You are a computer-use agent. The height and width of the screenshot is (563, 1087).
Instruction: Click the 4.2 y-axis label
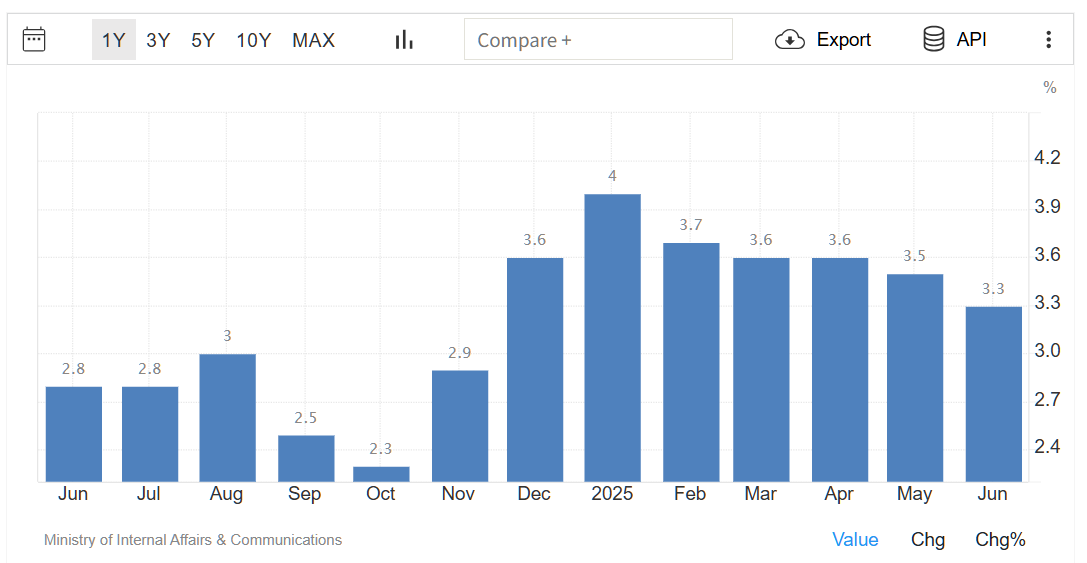1047,157
